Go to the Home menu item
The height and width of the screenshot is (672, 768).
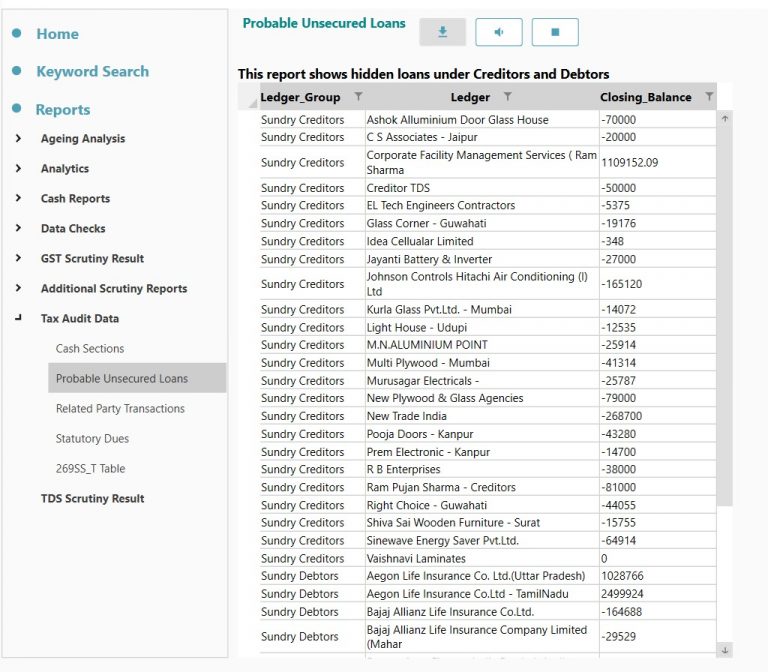57,34
